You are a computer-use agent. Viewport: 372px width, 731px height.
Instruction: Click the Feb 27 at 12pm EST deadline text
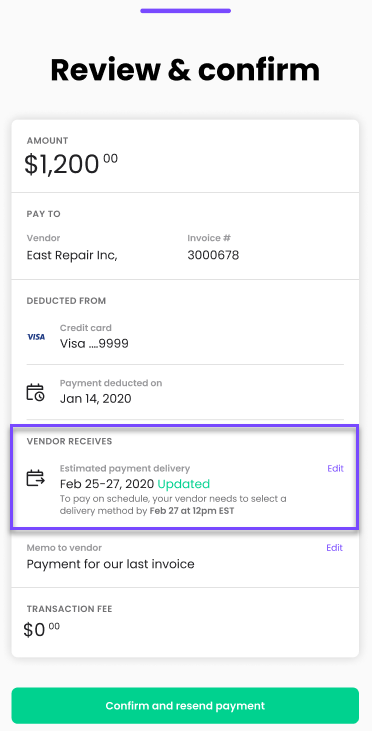192,511
